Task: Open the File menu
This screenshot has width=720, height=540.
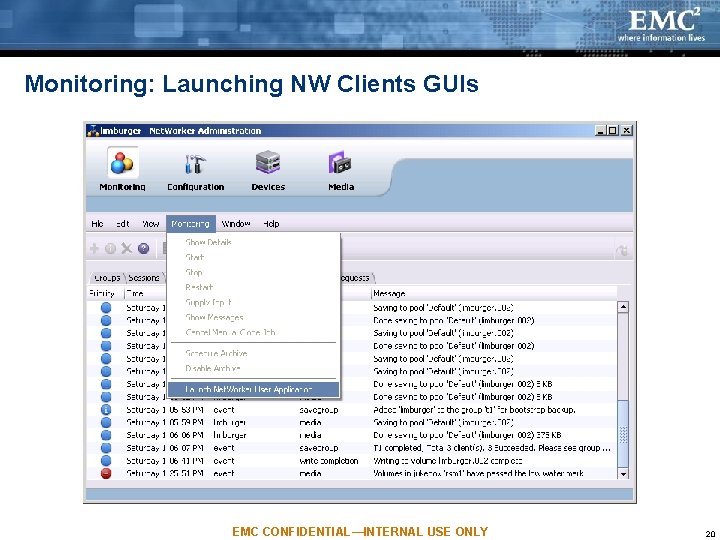Action: [97, 224]
